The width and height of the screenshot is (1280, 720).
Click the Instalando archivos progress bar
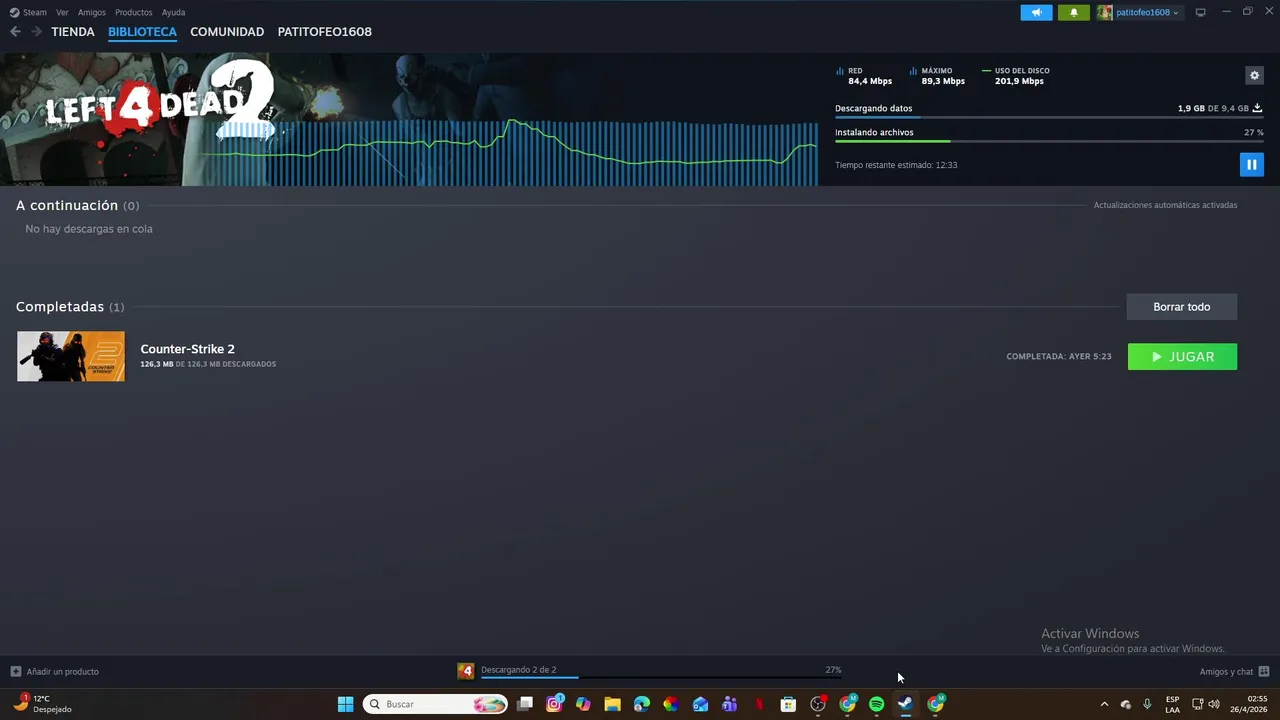[1049, 141]
